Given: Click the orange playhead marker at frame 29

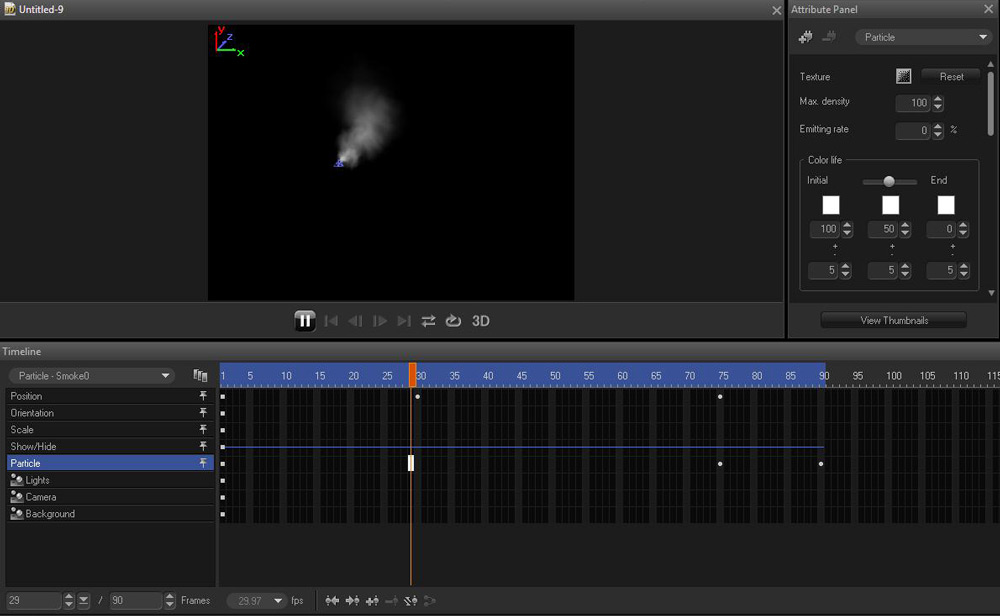Looking at the screenshot, I should click(412, 375).
